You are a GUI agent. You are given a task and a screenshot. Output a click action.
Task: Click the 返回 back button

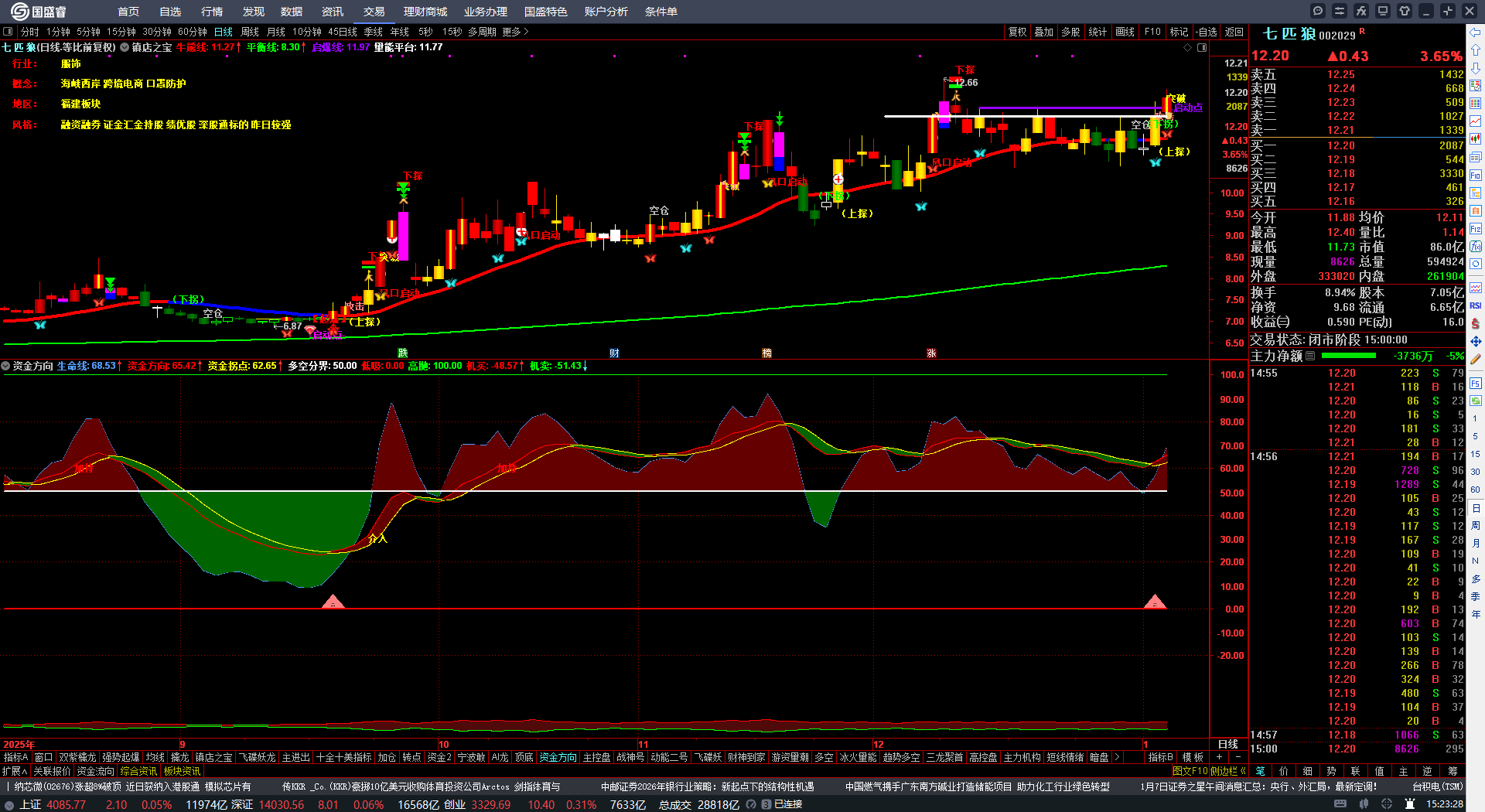click(1234, 32)
